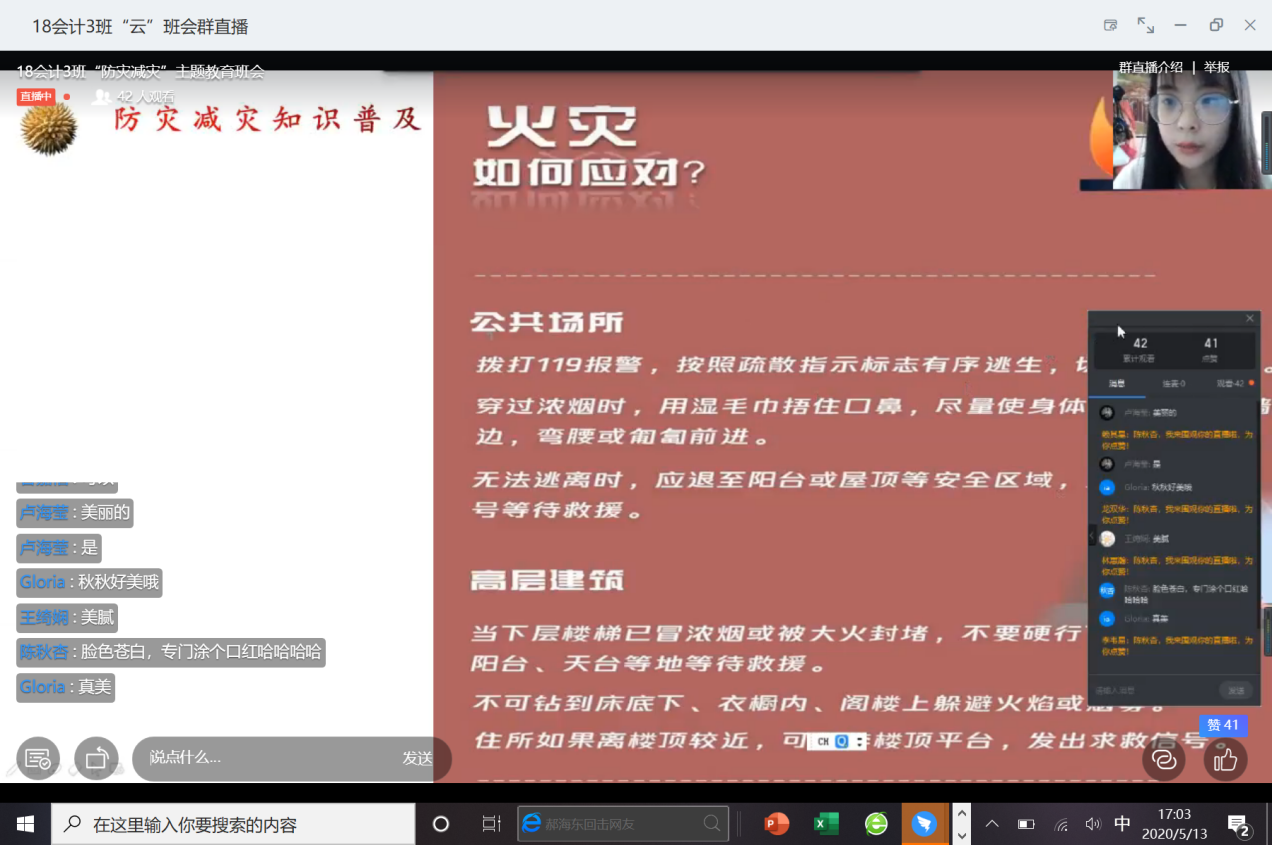The width and height of the screenshot is (1272, 845).
Task: Open Windows Start menu
Action: pyautogui.click(x=25, y=824)
